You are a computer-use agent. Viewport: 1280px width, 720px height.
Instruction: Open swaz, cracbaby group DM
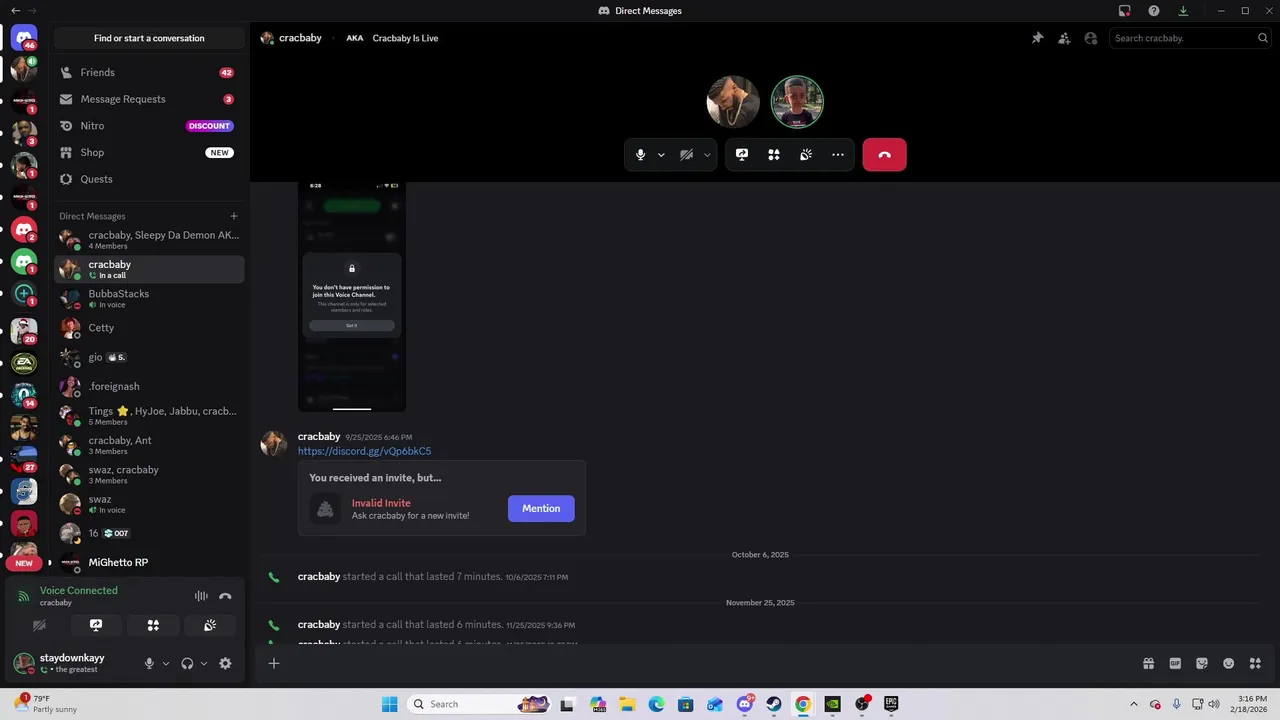149,474
